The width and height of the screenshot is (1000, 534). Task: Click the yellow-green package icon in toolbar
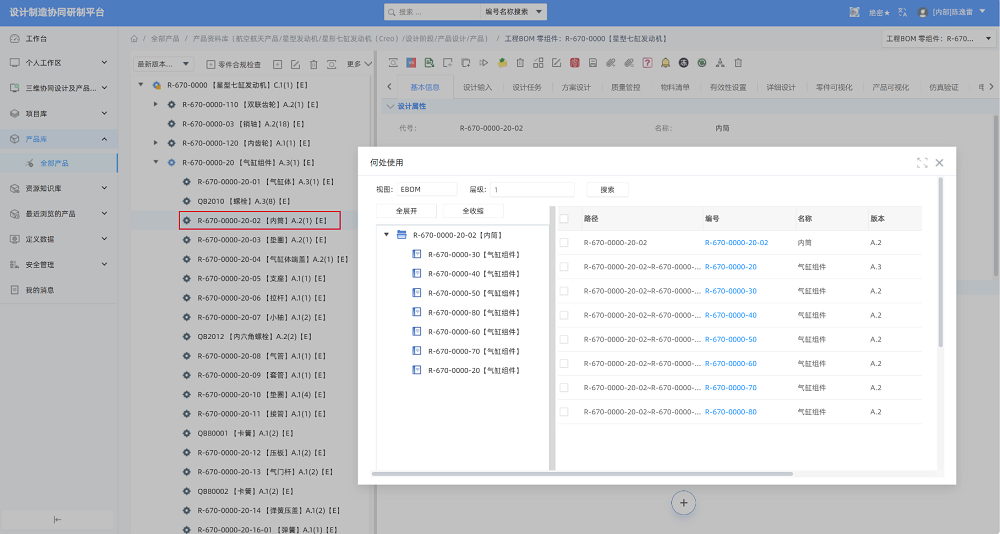tap(503, 63)
